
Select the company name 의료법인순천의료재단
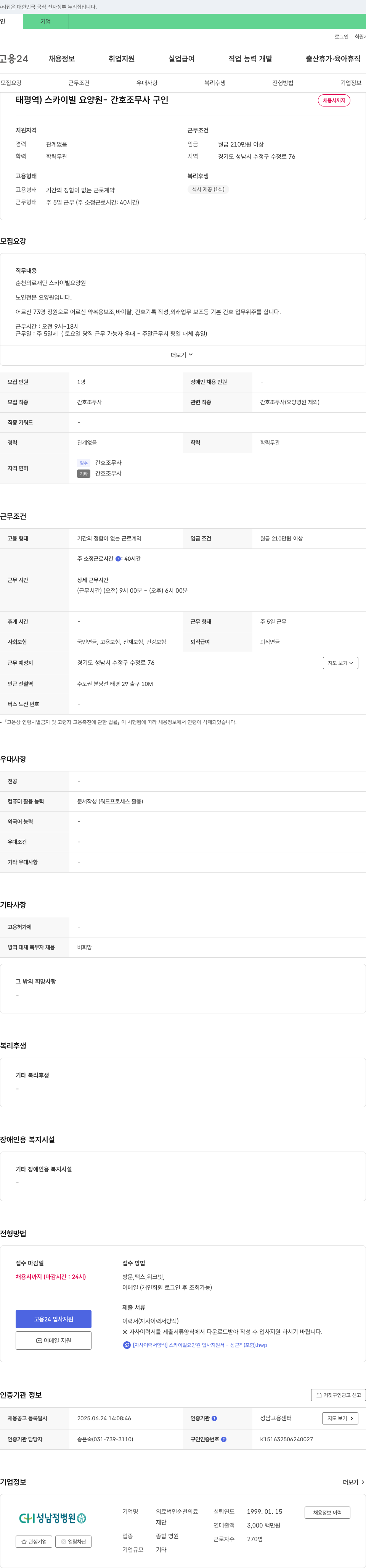pyautogui.click(x=177, y=1517)
